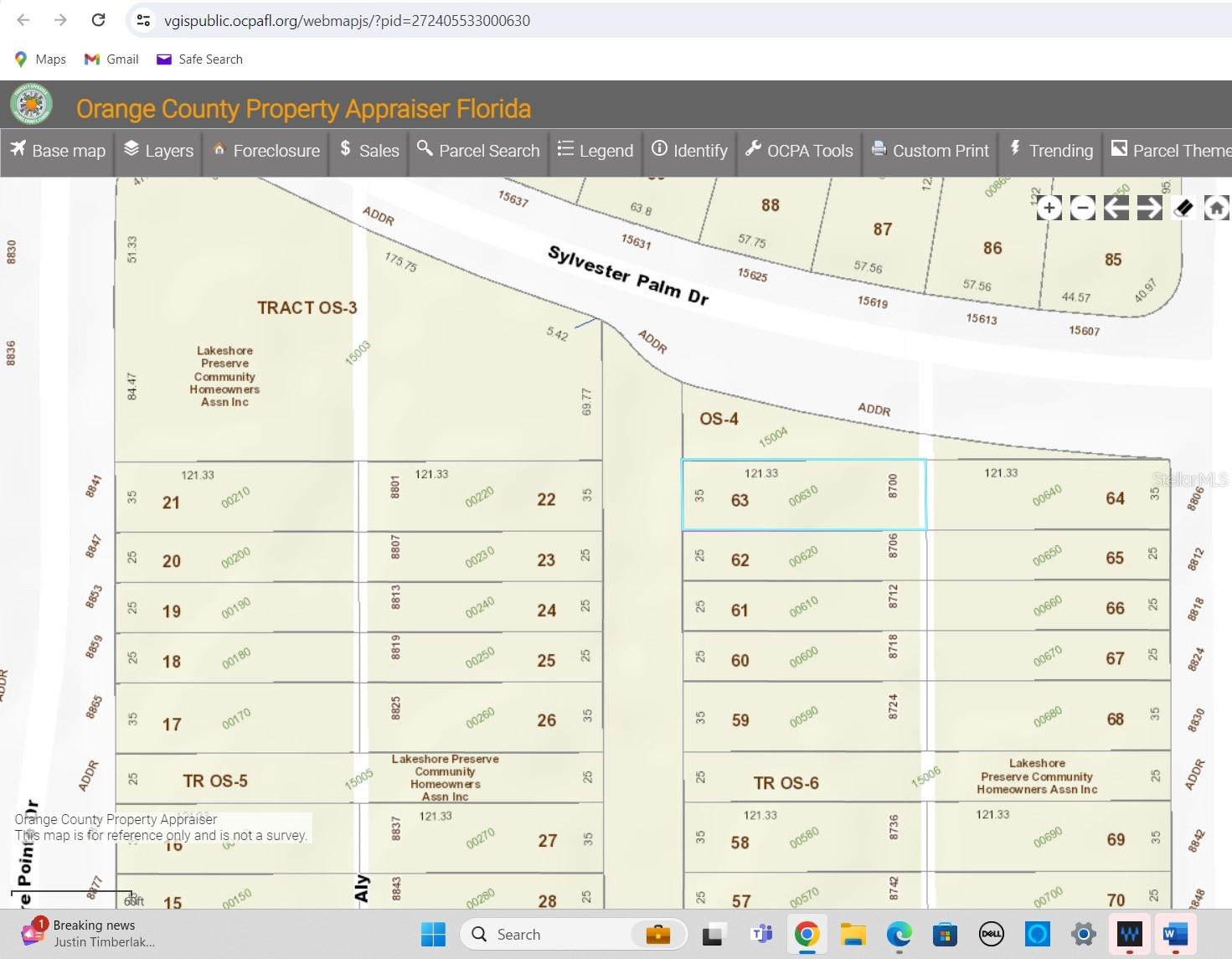Image resolution: width=1232 pixels, height=959 pixels.
Task: Click the zoom in plus map button
Action: tap(1049, 208)
